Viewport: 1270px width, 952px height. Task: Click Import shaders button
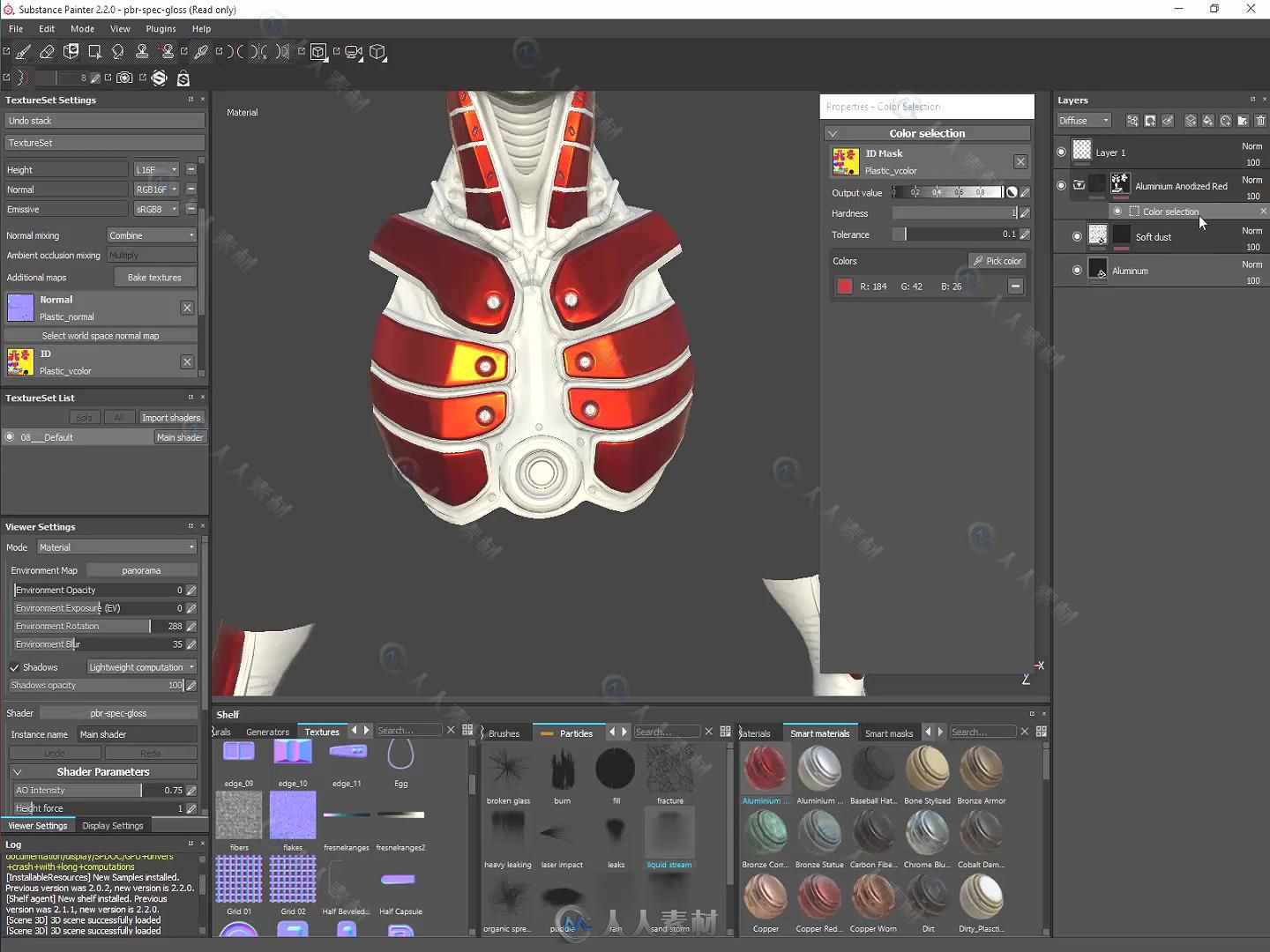[x=171, y=418]
